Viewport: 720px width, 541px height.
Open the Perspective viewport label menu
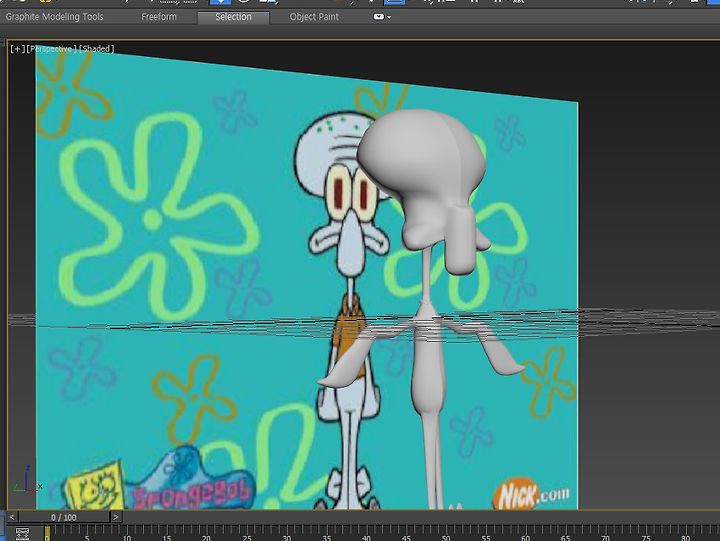pyautogui.click(x=51, y=49)
